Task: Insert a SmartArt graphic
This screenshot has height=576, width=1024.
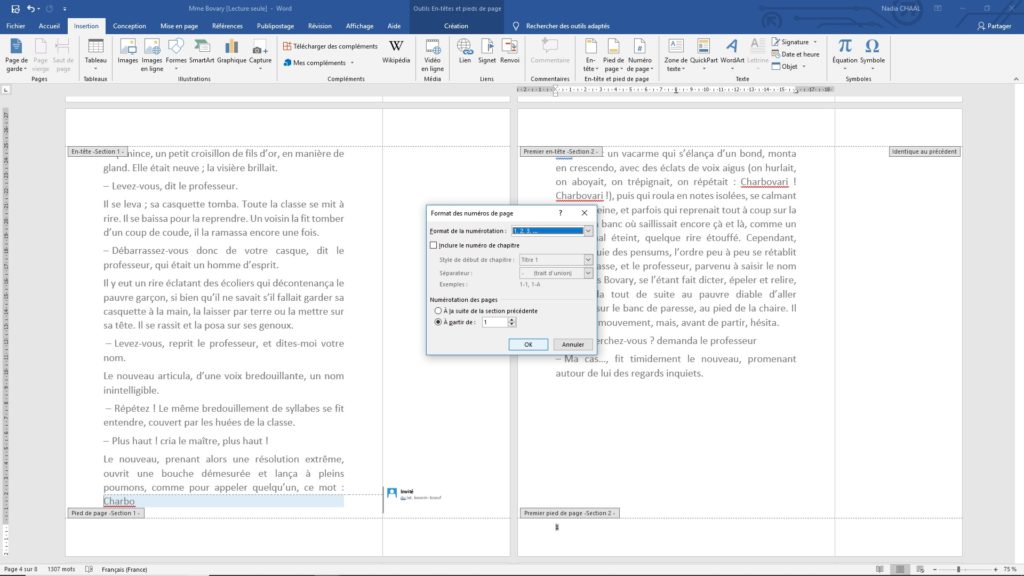Action: point(202,52)
